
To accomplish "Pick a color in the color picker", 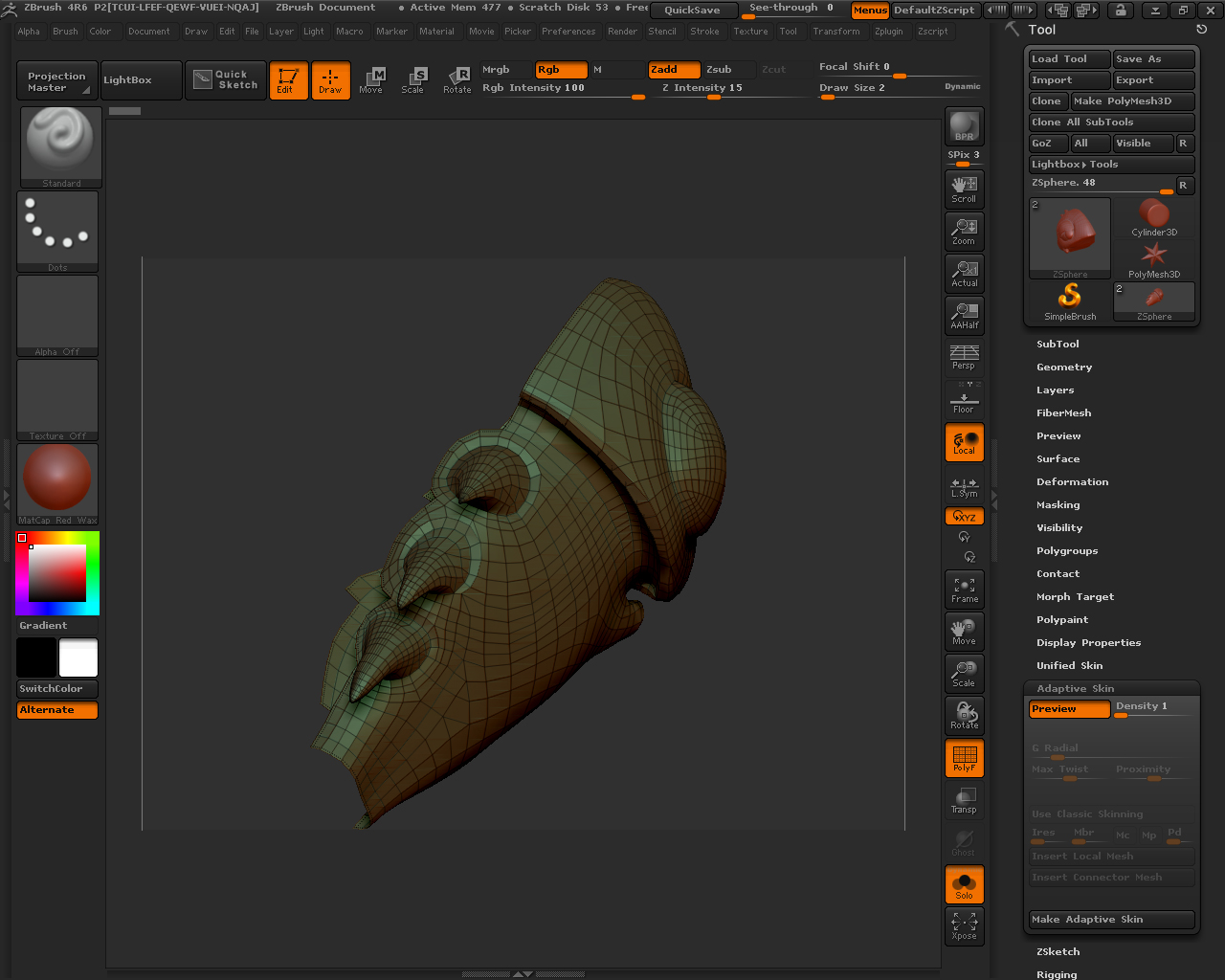I will 57,573.
